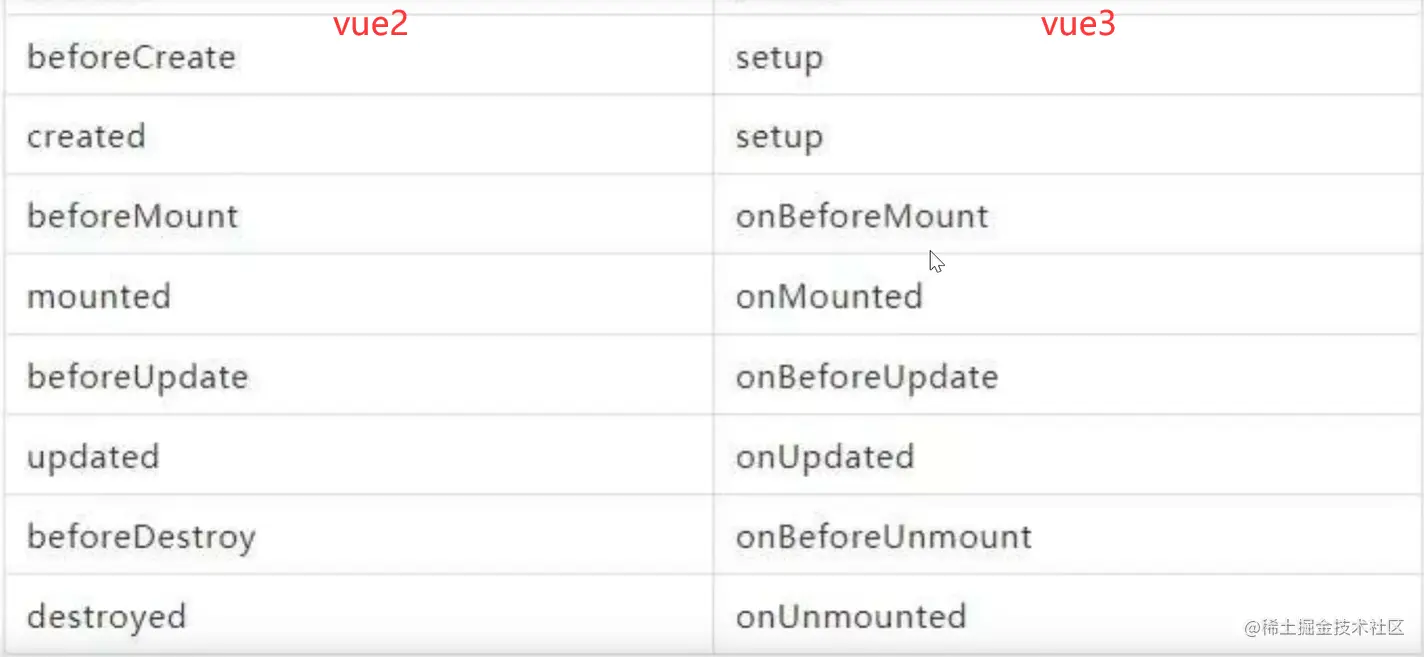This screenshot has height=657, width=1424.
Task: Click the red vue3 column label
Action: tap(1078, 24)
